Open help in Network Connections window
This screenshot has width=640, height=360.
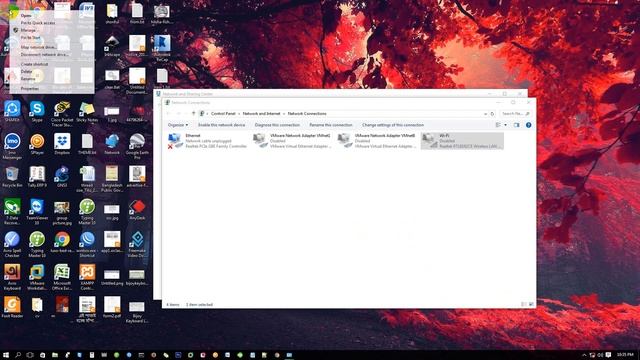tap(529, 125)
